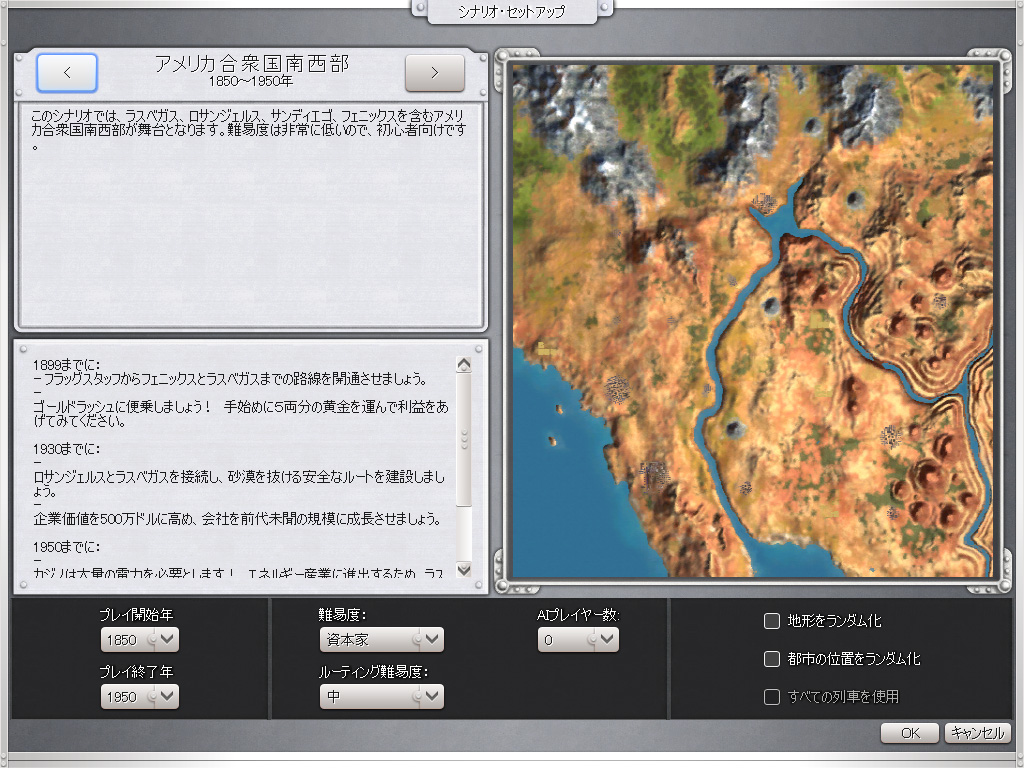Open the 難易度 dropdown showing 資本家
This screenshot has width=1024, height=768.
click(x=381, y=639)
